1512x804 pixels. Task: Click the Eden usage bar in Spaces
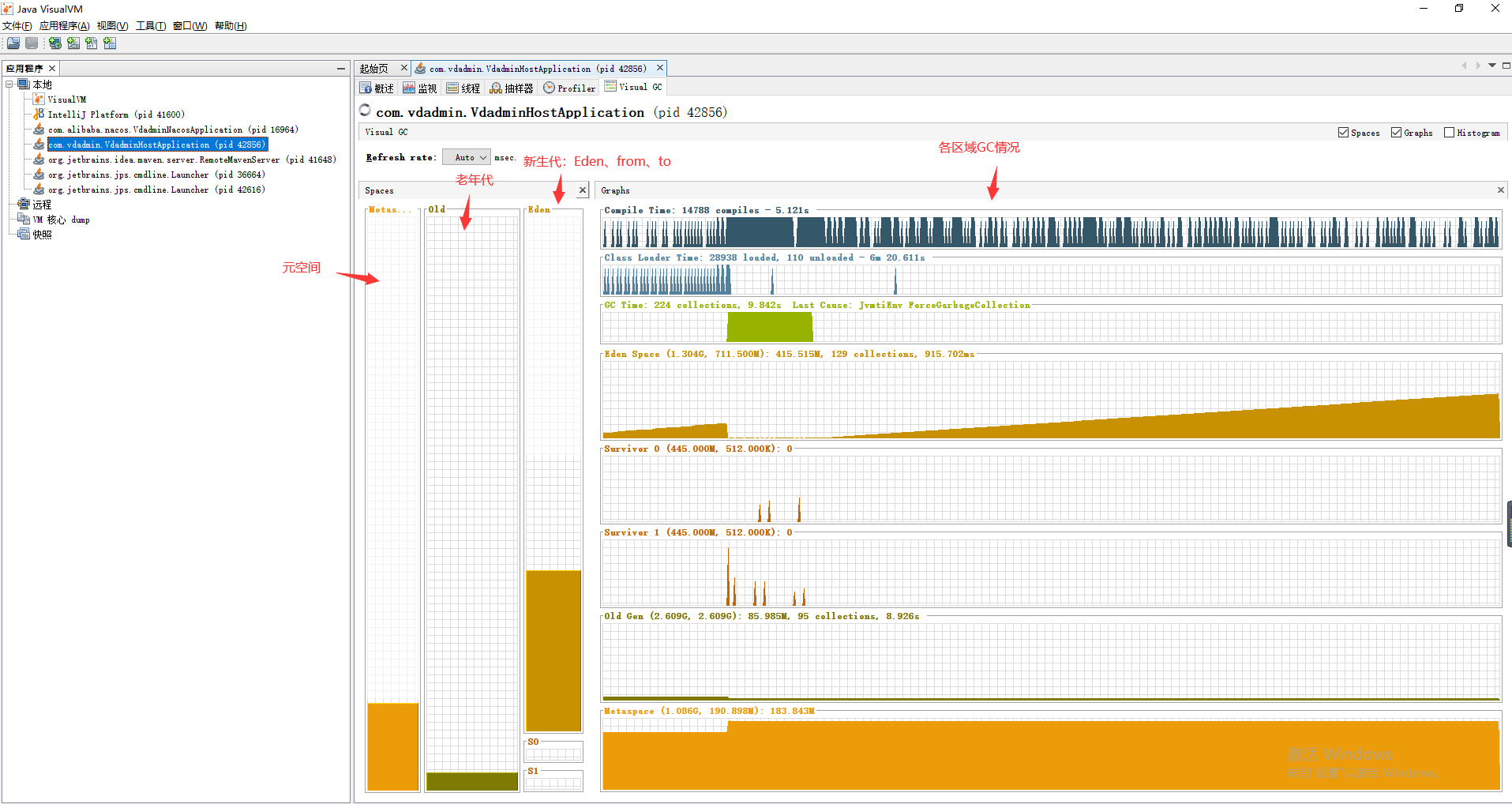(x=553, y=651)
